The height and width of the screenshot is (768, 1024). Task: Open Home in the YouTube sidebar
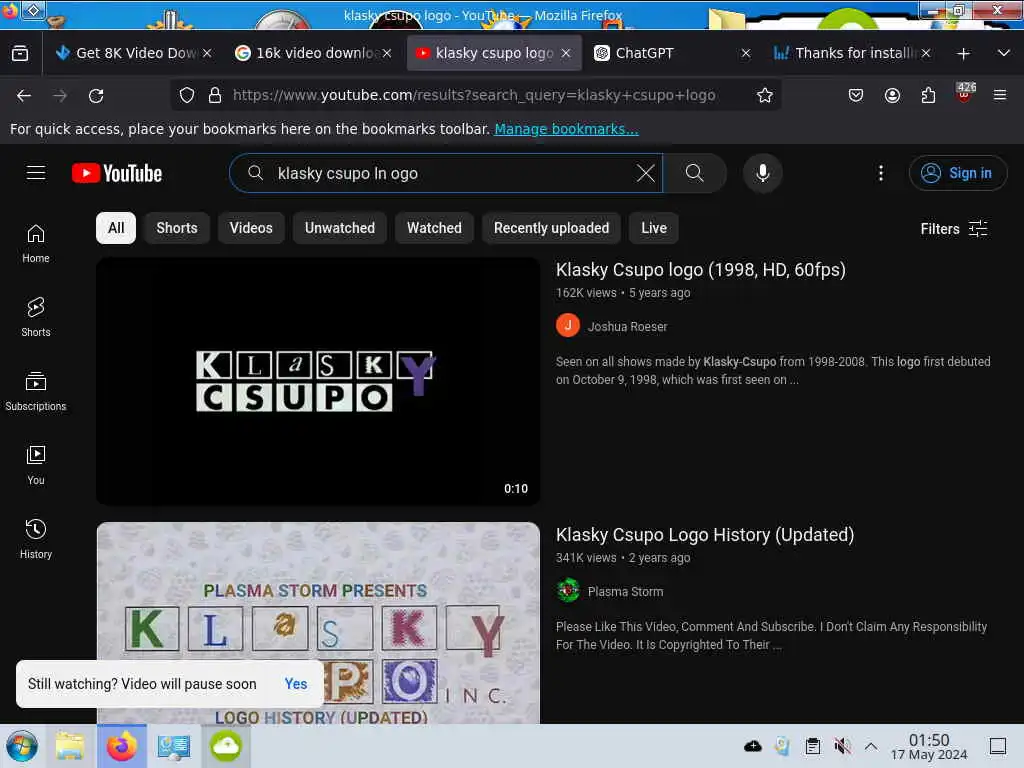(x=36, y=244)
